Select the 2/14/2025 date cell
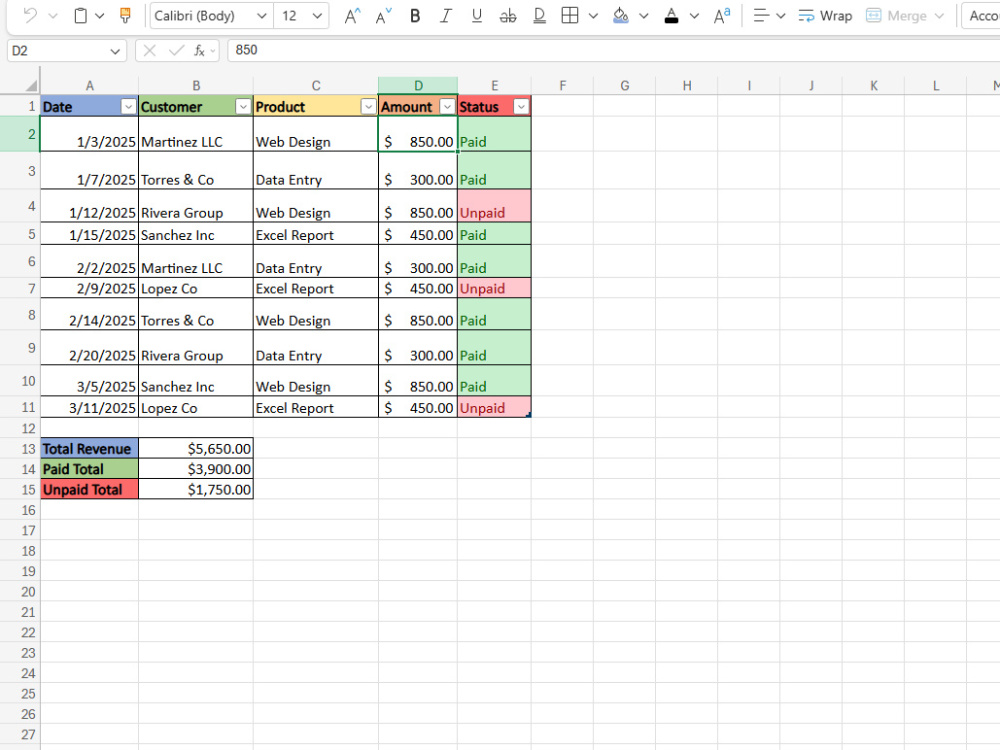This screenshot has height=750, width=1000. [89, 314]
